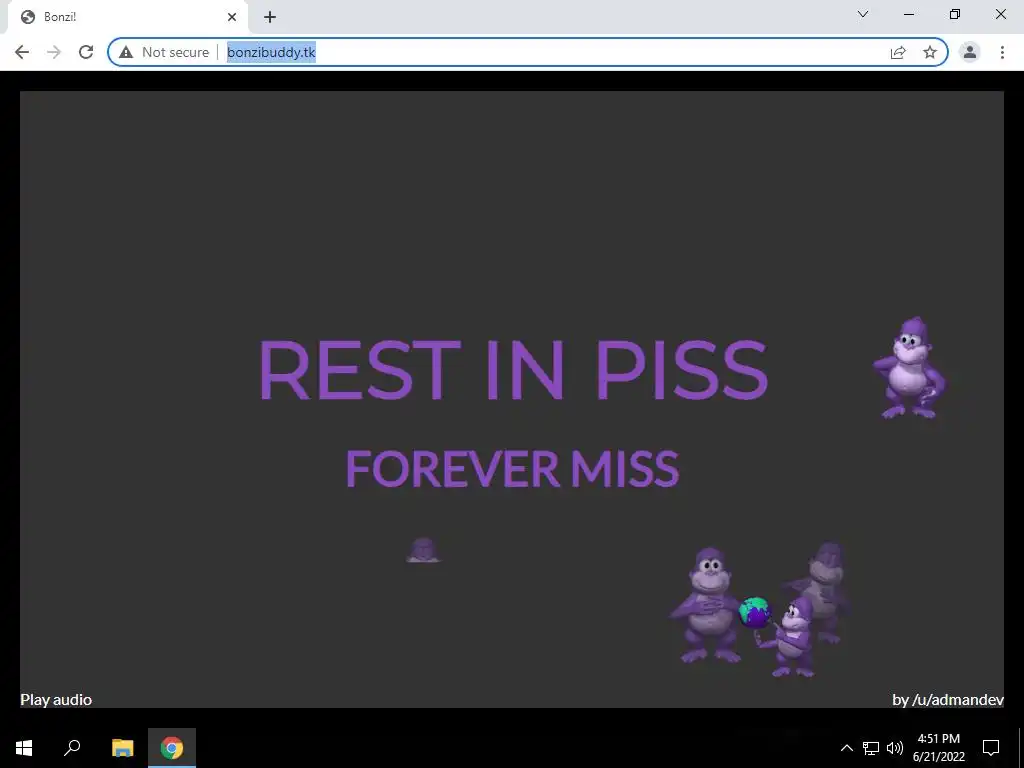Go back to the previous page
Viewport: 1024px width, 768px height.
coord(22,52)
